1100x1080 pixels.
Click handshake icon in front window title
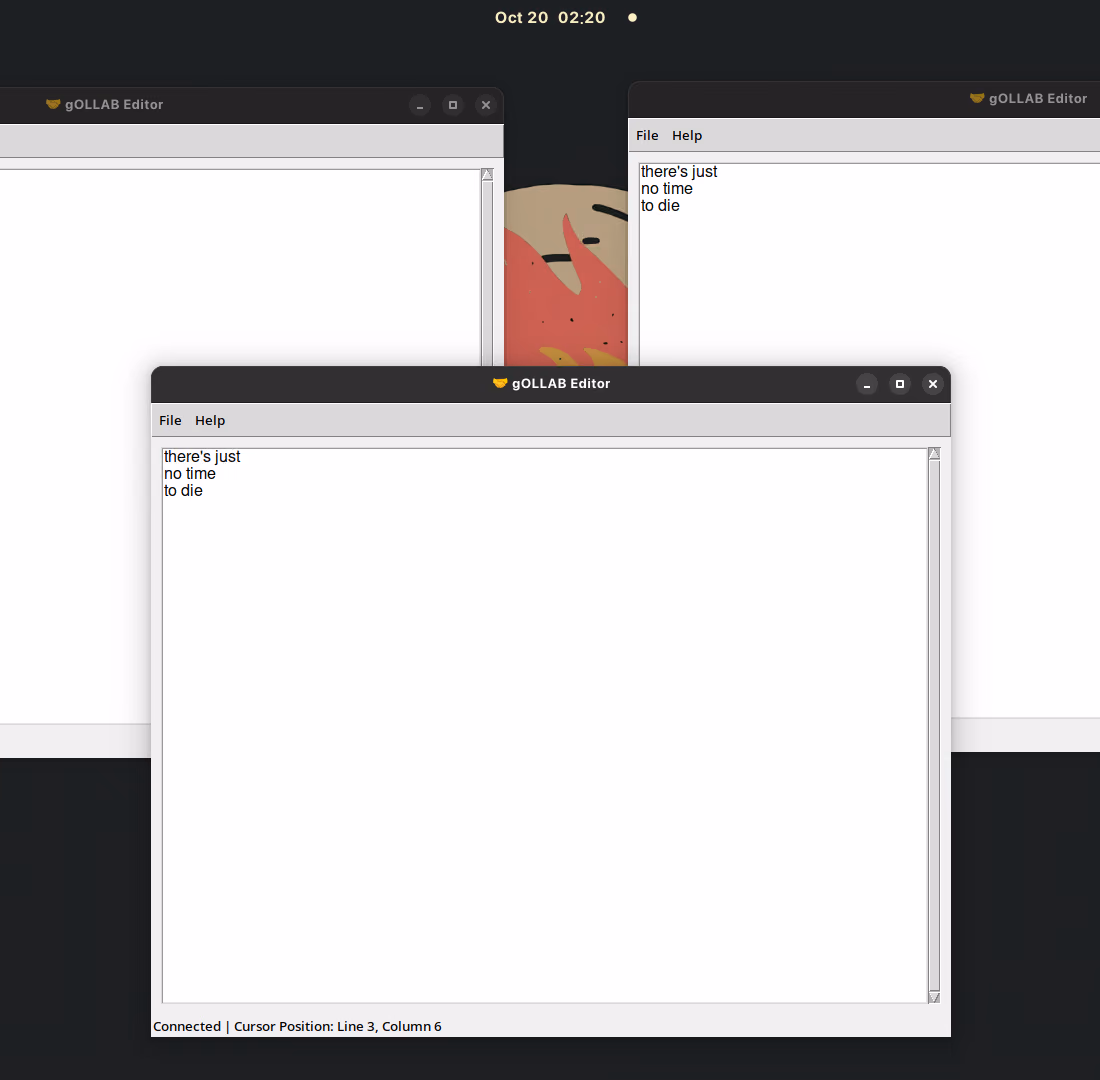coord(500,383)
